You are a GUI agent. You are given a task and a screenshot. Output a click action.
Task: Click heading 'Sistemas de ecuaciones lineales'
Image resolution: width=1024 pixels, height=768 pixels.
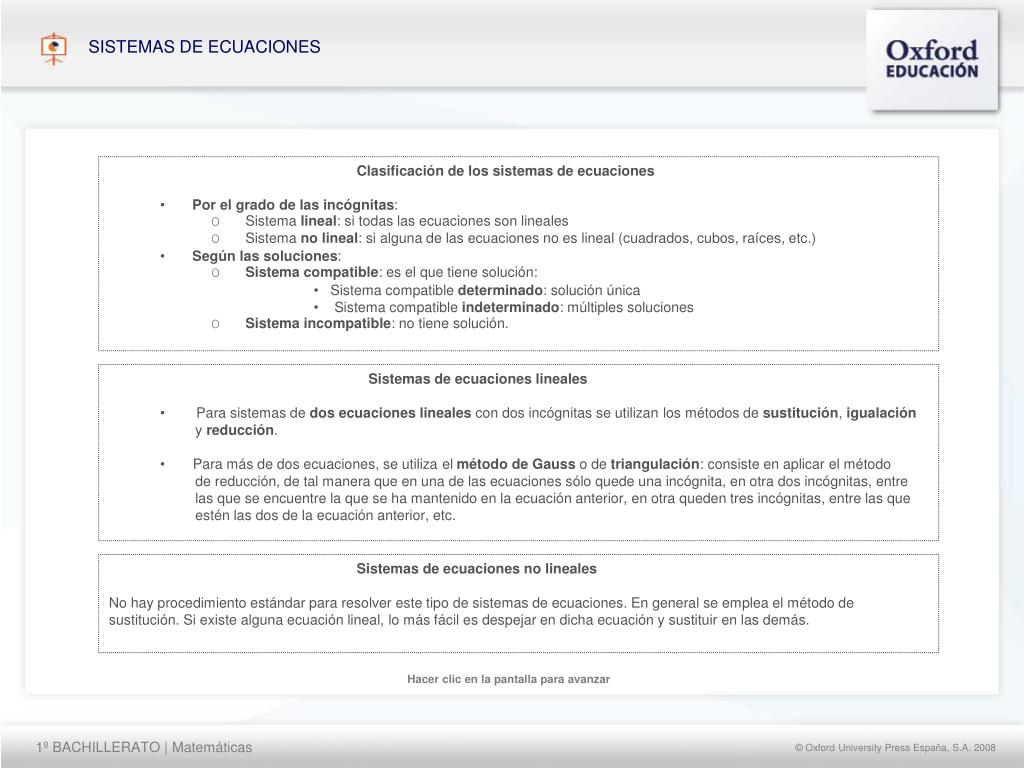(477, 379)
